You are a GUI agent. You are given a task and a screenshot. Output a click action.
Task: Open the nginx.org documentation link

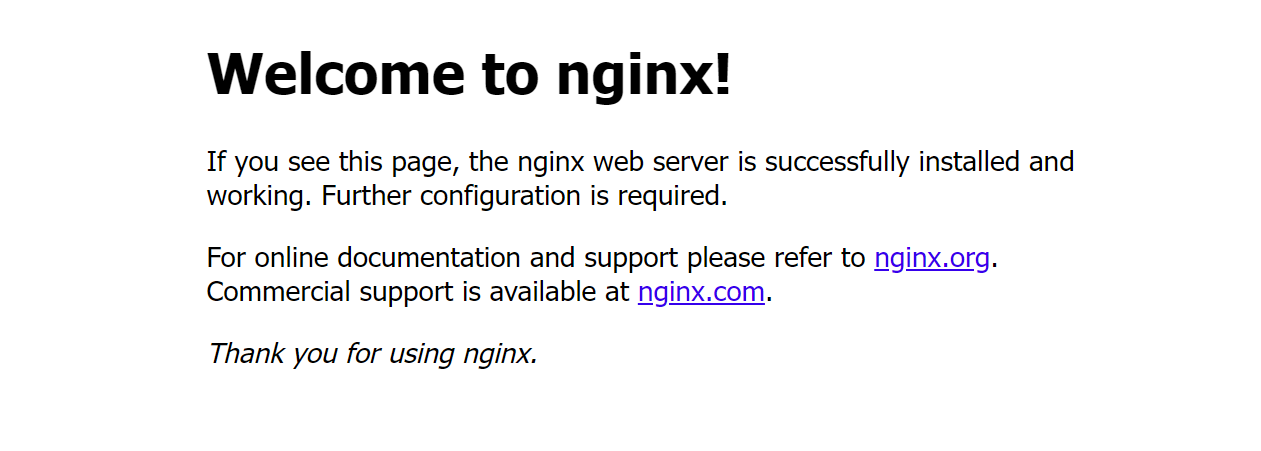[932, 258]
